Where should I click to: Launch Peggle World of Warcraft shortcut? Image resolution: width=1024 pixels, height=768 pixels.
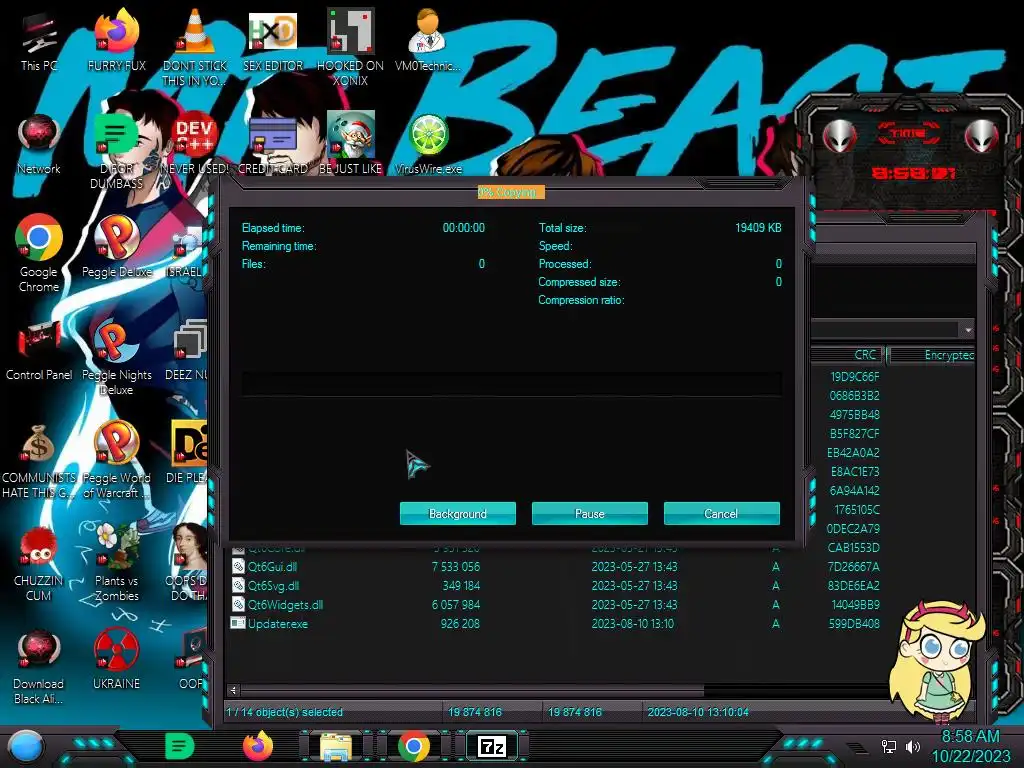pyautogui.click(x=116, y=461)
